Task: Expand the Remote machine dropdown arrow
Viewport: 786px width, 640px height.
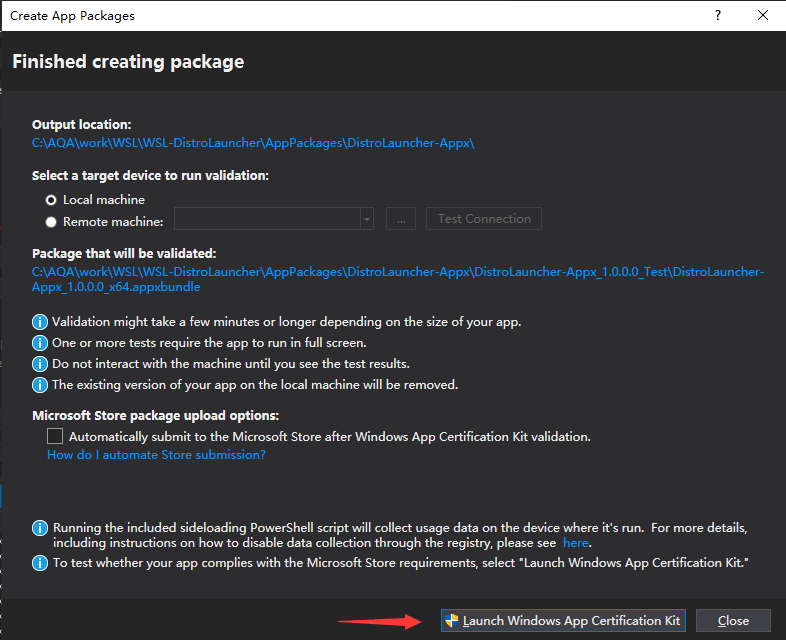Action: tap(367, 219)
